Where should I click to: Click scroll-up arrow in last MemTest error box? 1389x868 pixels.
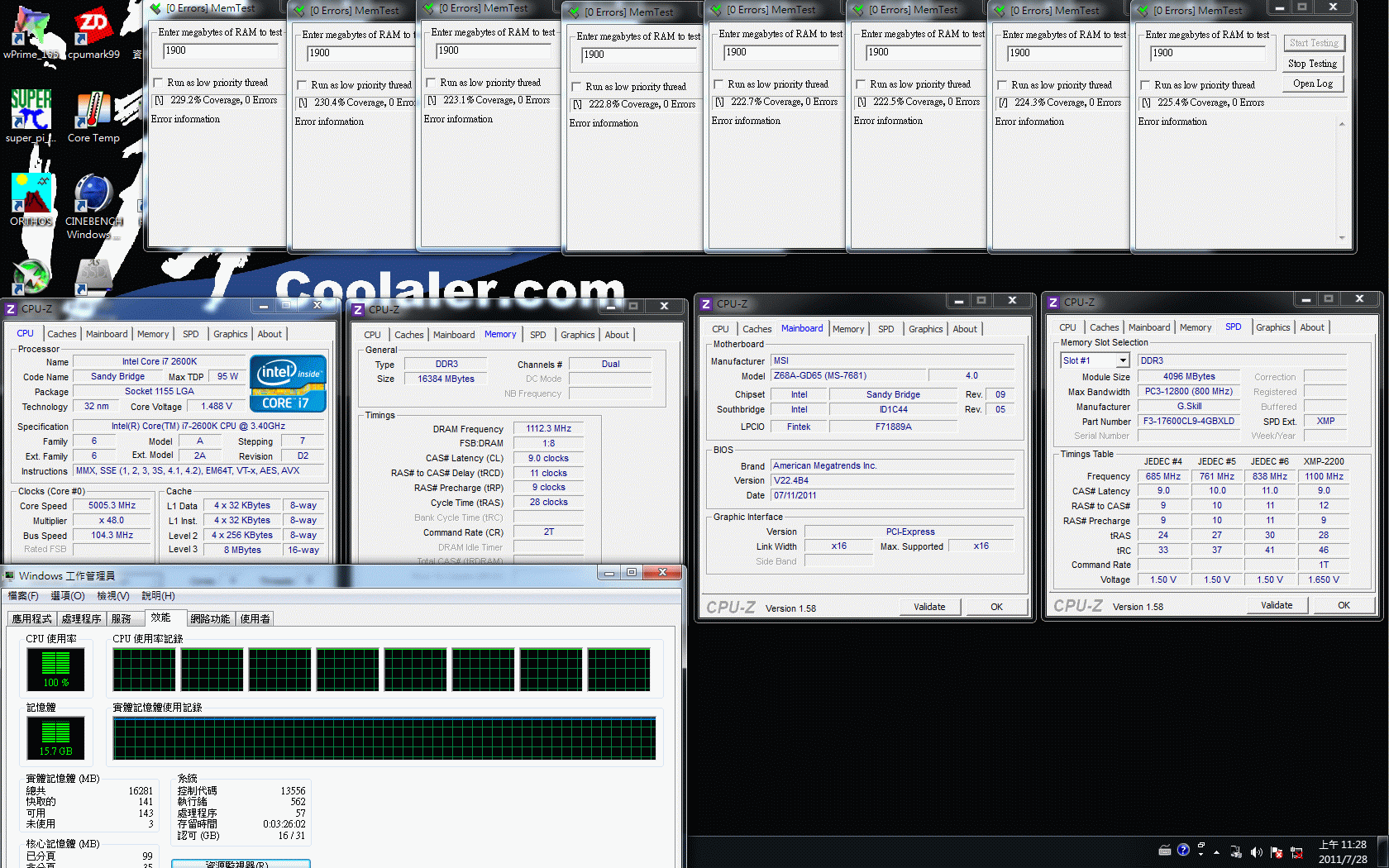click(1341, 124)
